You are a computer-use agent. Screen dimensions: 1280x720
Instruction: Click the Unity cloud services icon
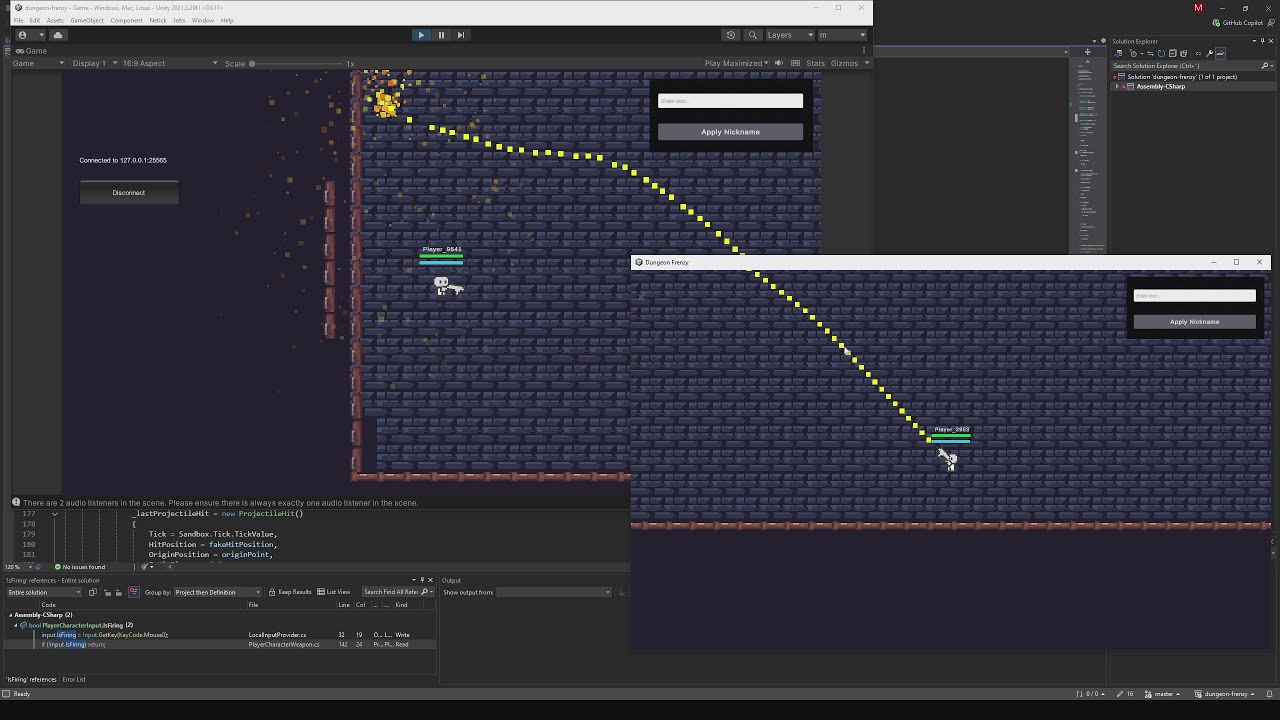click(x=58, y=35)
